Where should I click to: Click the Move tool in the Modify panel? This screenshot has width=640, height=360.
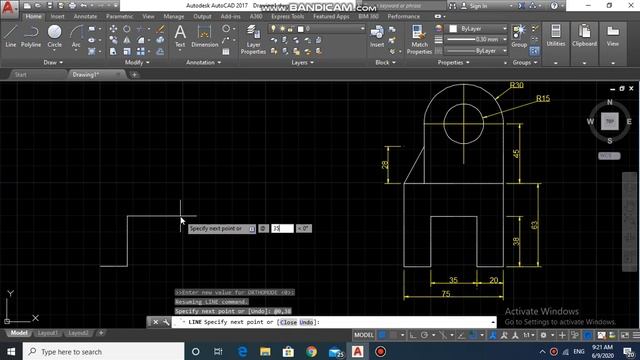(x=113, y=29)
